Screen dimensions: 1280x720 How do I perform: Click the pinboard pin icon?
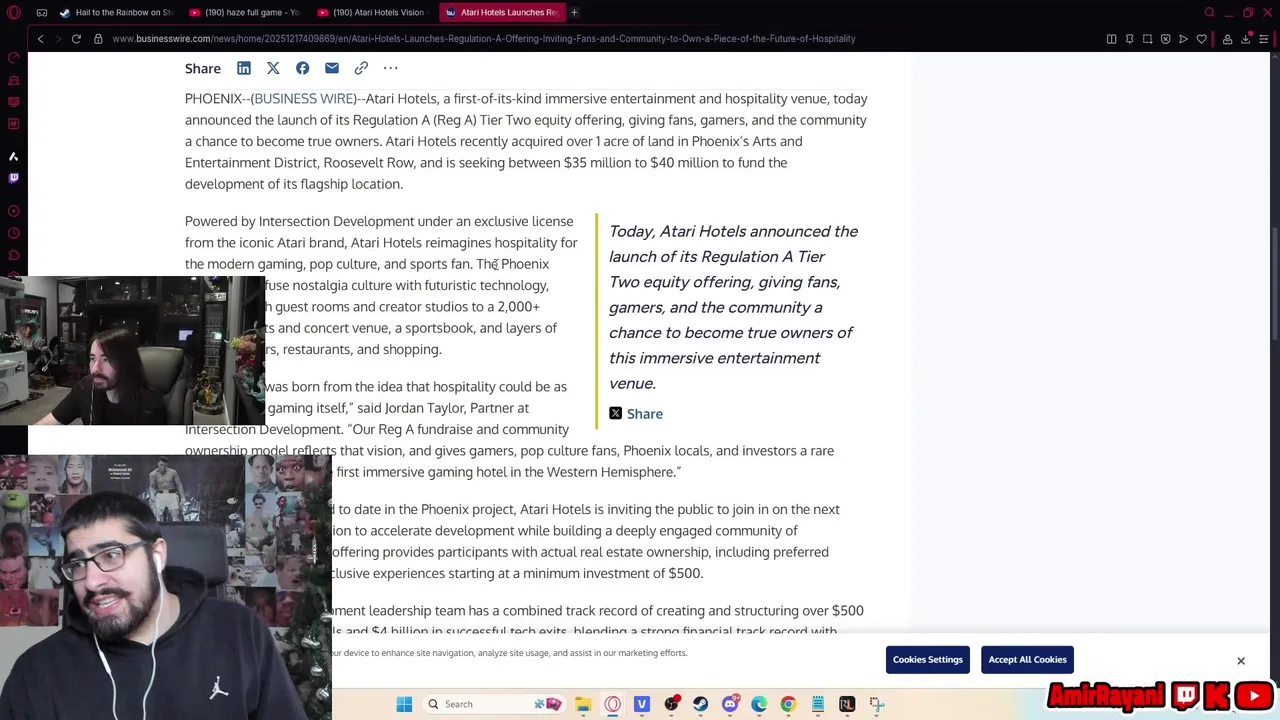[x=1129, y=39]
